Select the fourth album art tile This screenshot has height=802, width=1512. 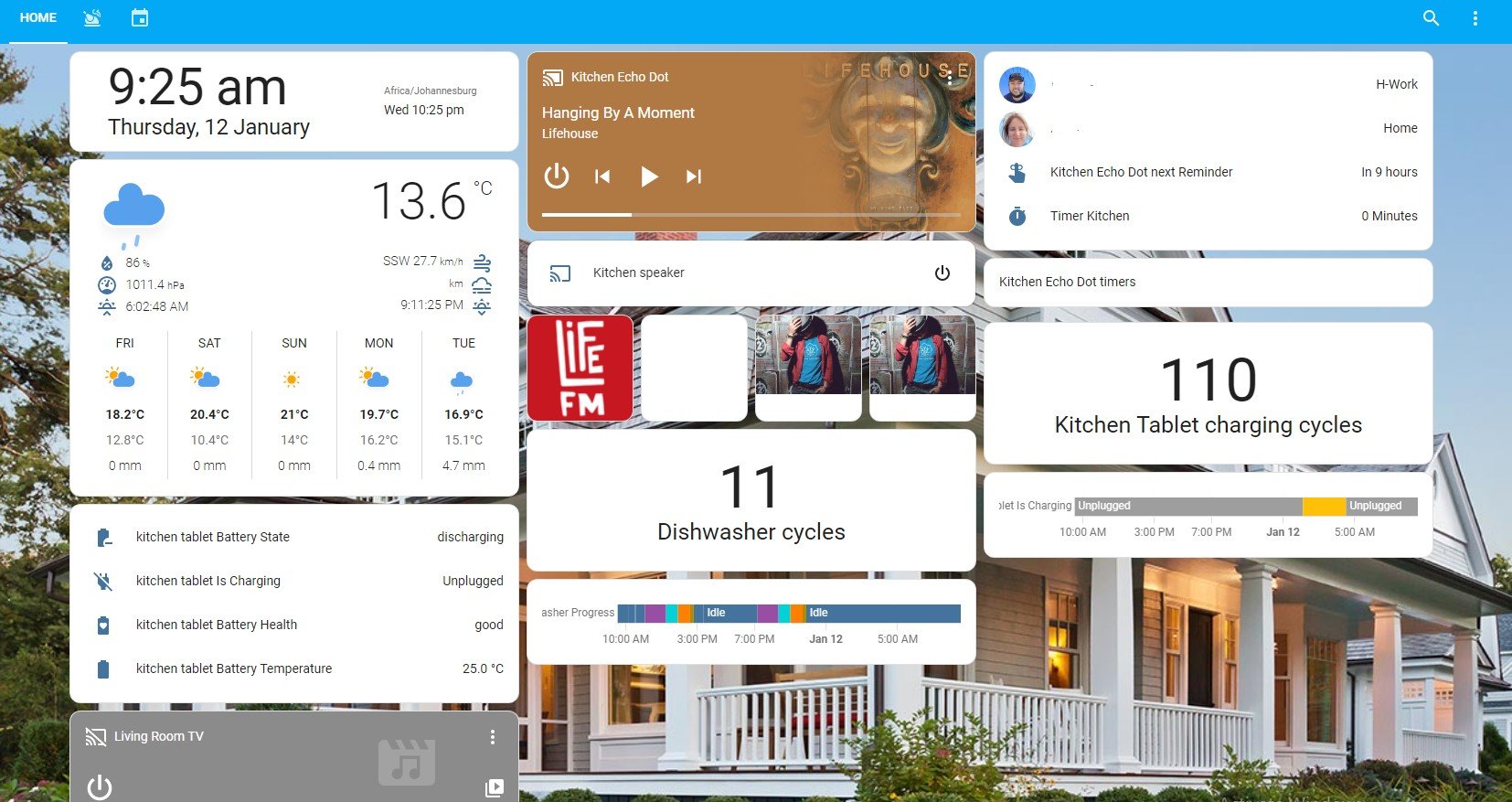tap(922, 368)
